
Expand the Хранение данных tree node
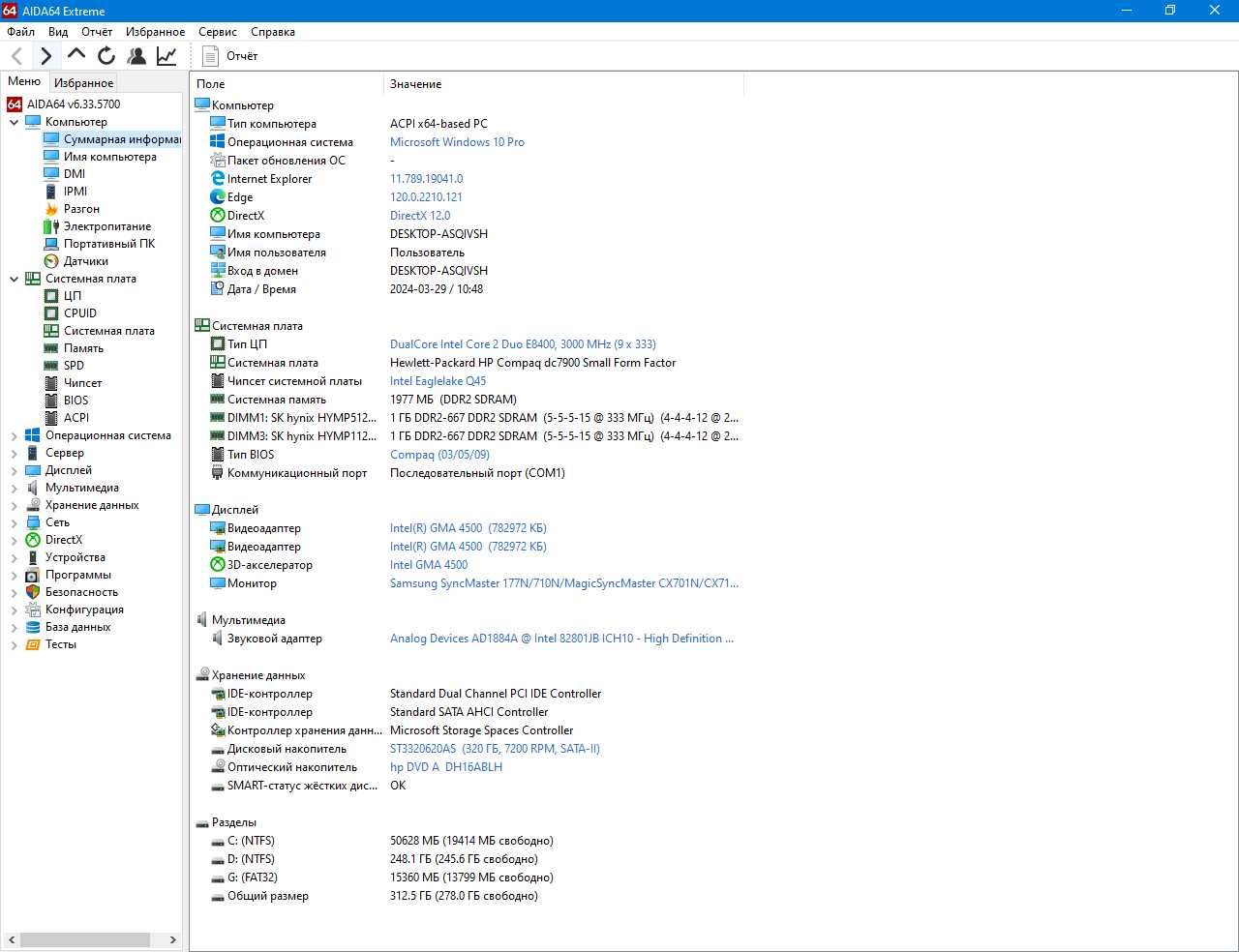coord(15,505)
